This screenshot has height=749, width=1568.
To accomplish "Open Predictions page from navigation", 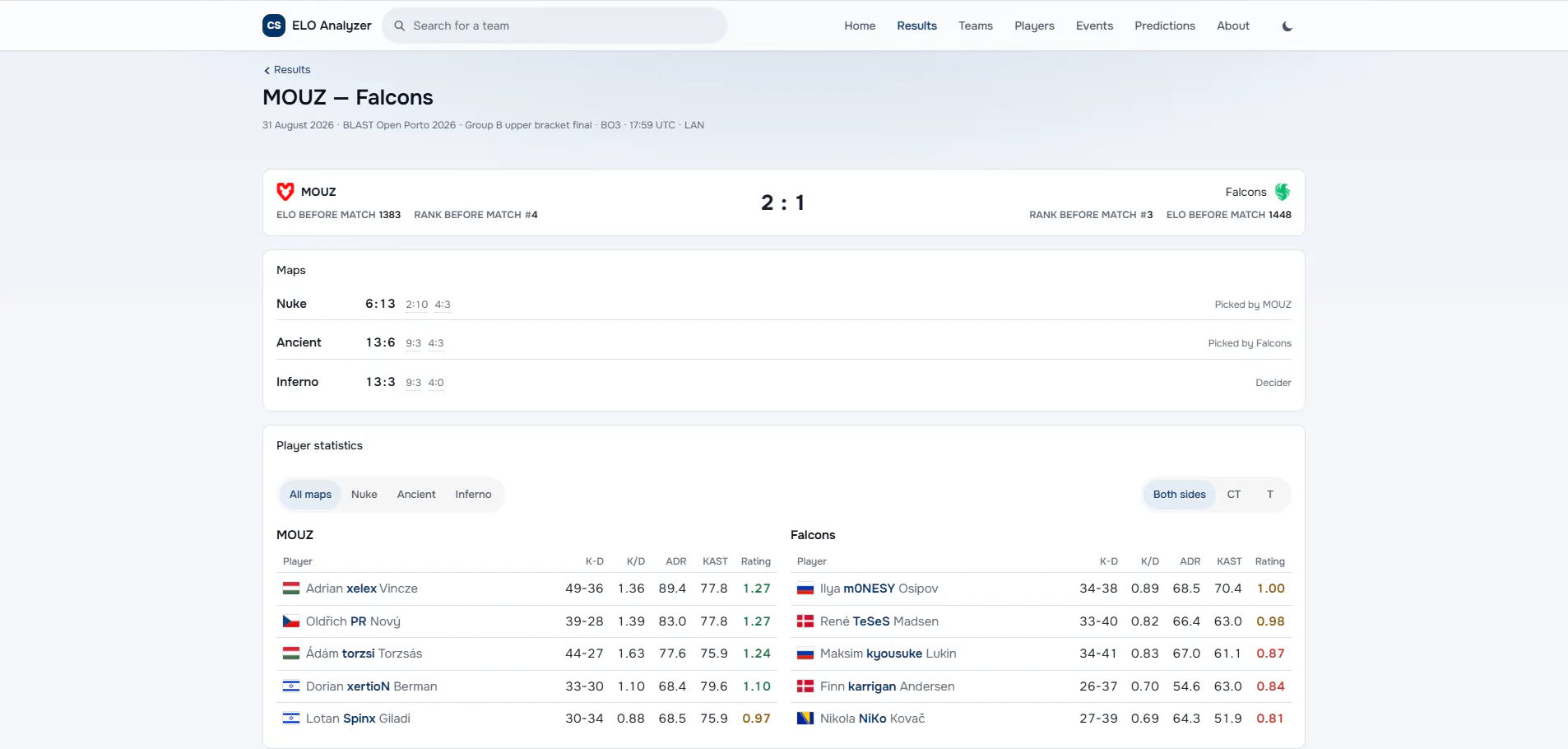I will point(1165,26).
